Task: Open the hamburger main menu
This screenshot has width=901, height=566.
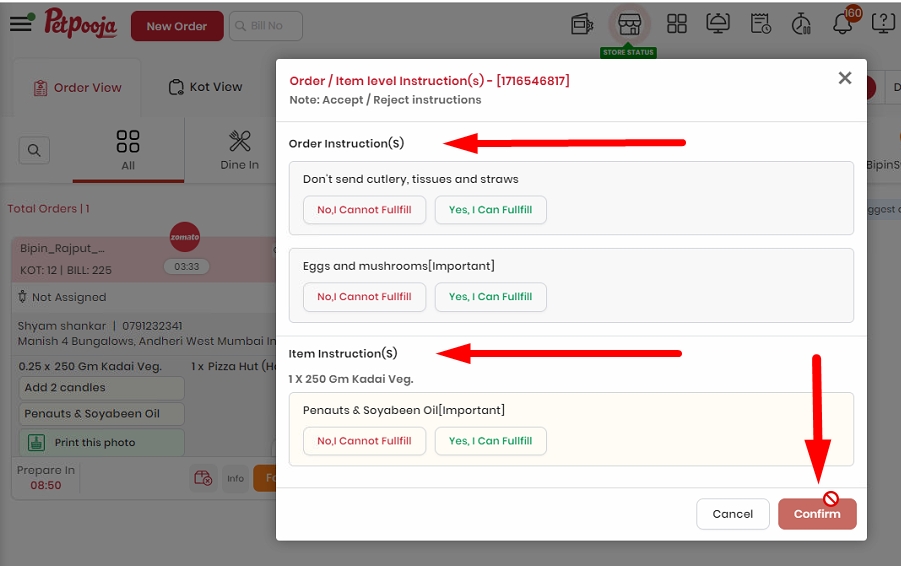Action: 21,24
